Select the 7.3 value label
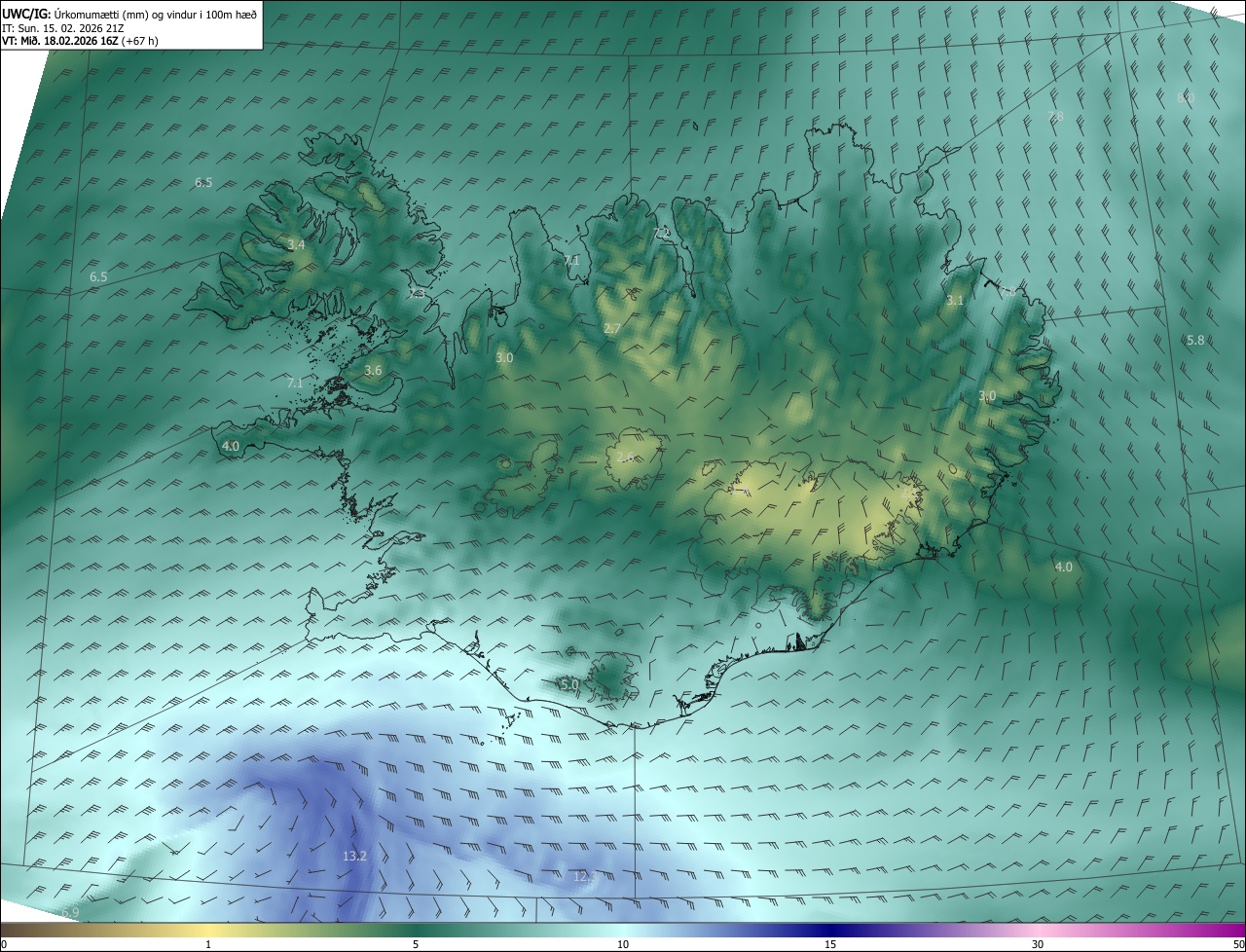Viewport: 1246px width, 952px height. coord(417,294)
